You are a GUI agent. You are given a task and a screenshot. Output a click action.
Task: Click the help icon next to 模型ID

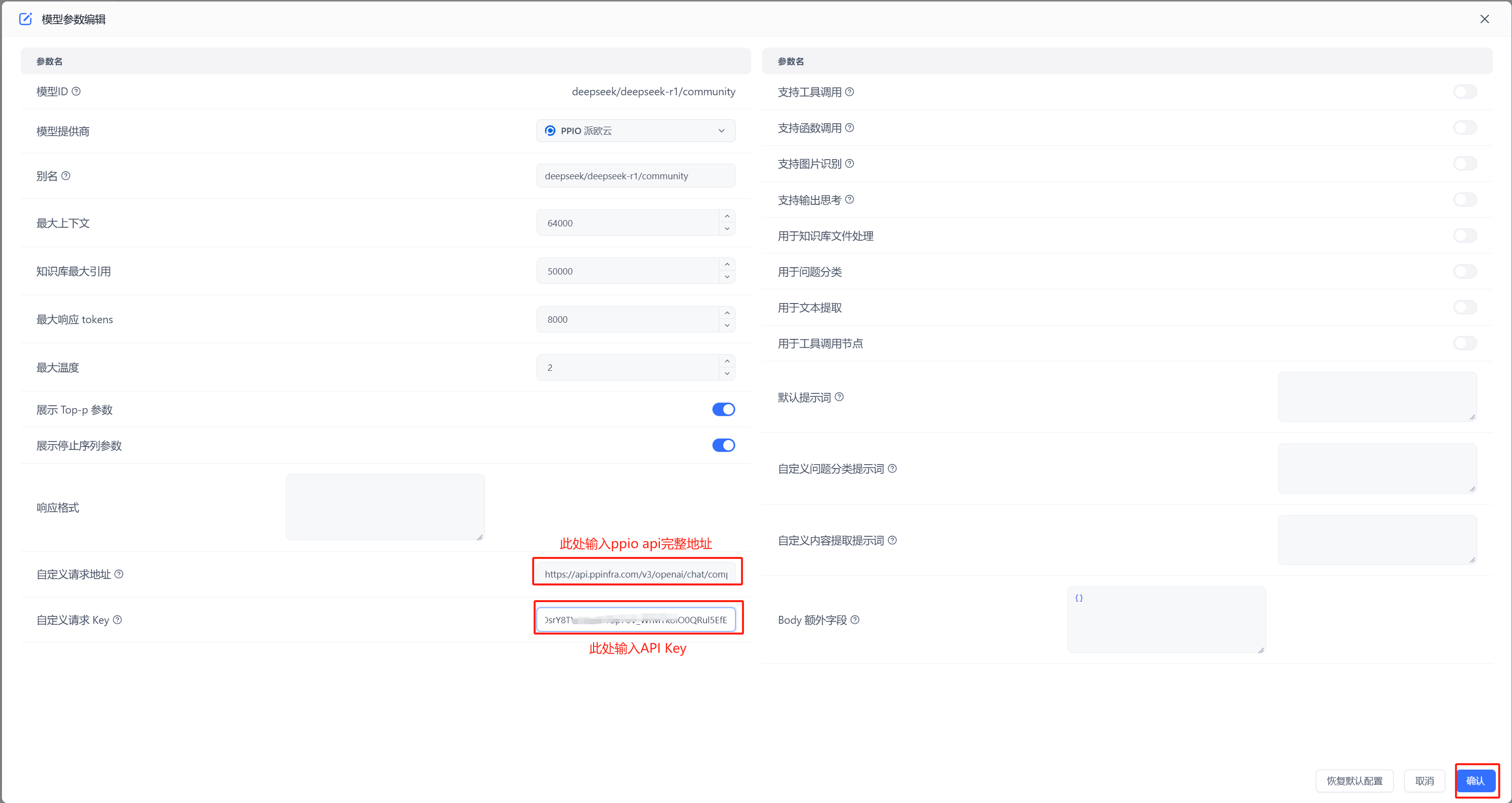[x=77, y=91]
